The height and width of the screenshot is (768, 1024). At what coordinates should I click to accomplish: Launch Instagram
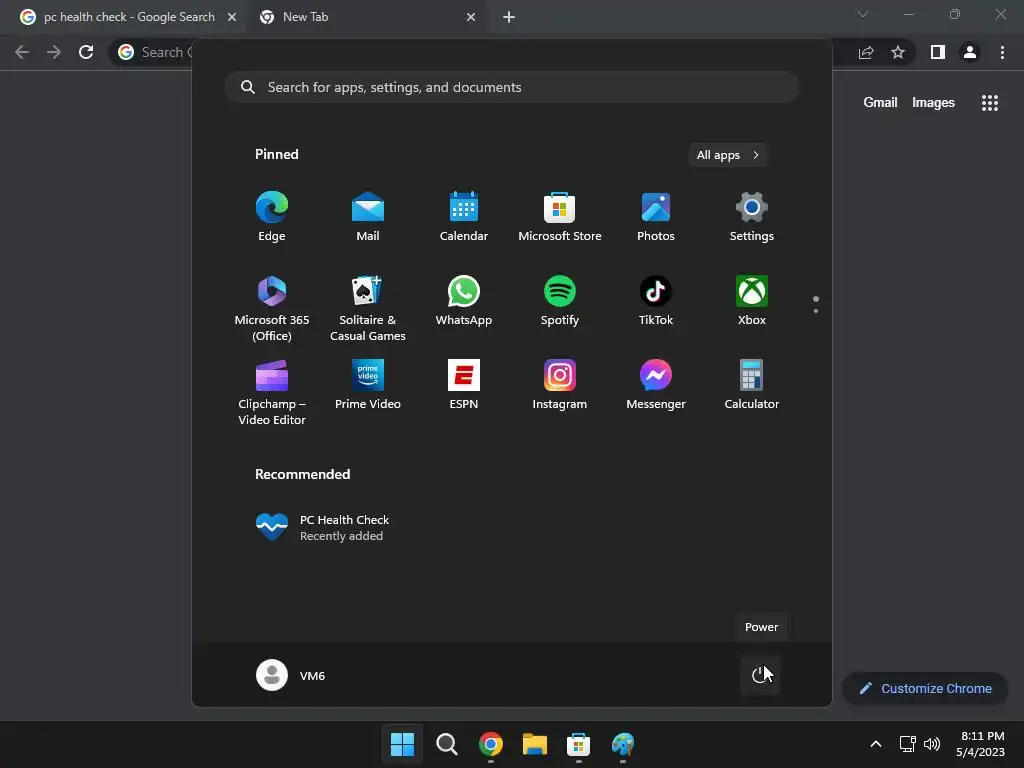point(560,385)
